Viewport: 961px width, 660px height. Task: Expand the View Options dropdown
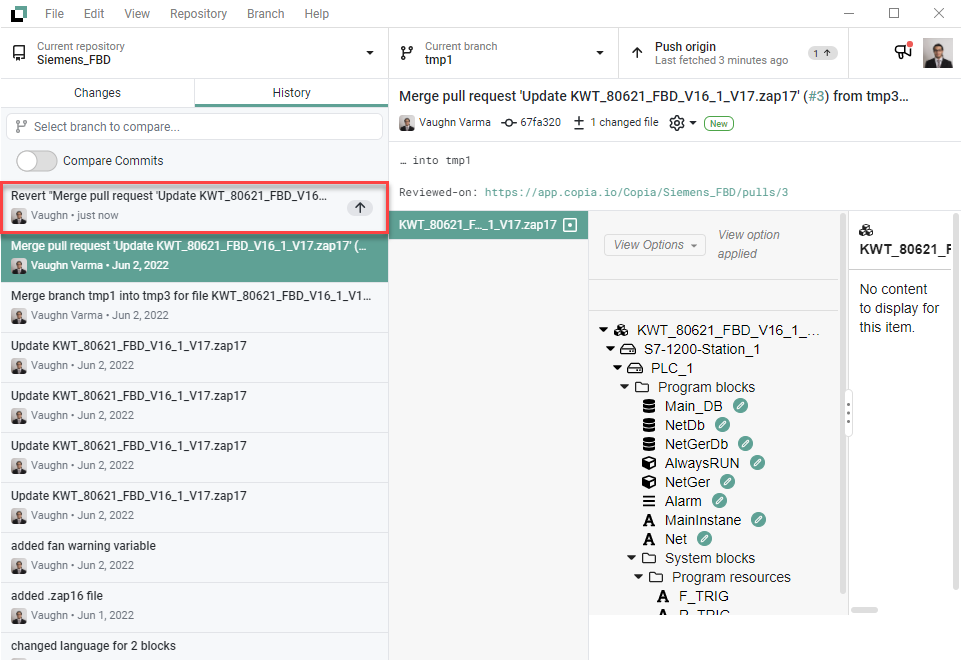[x=654, y=245]
